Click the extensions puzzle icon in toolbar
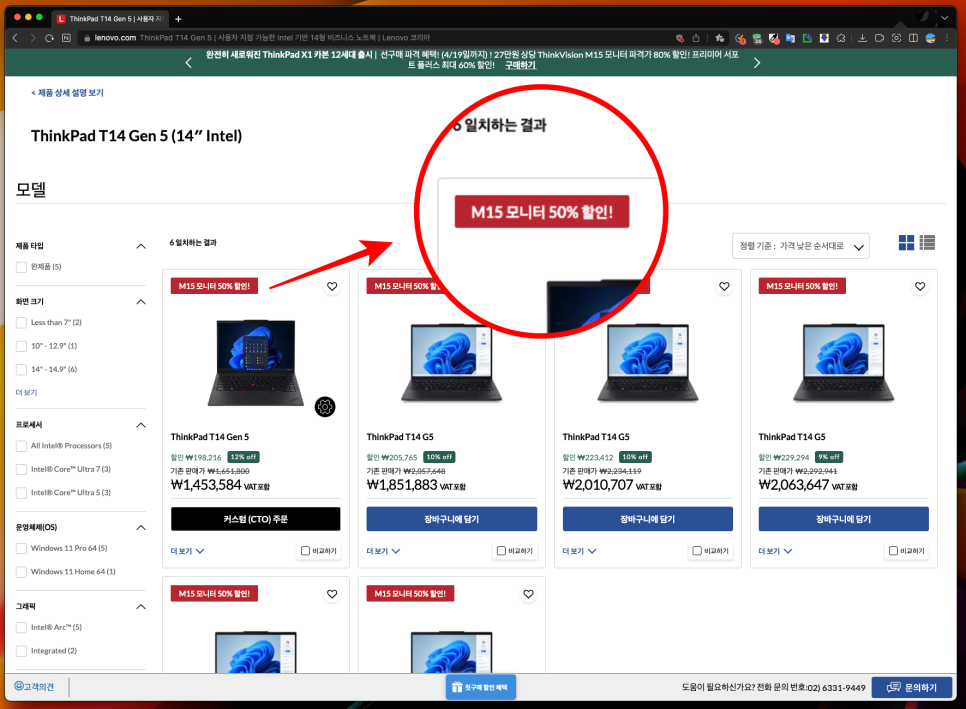966x709 pixels. pyautogui.click(x=841, y=38)
